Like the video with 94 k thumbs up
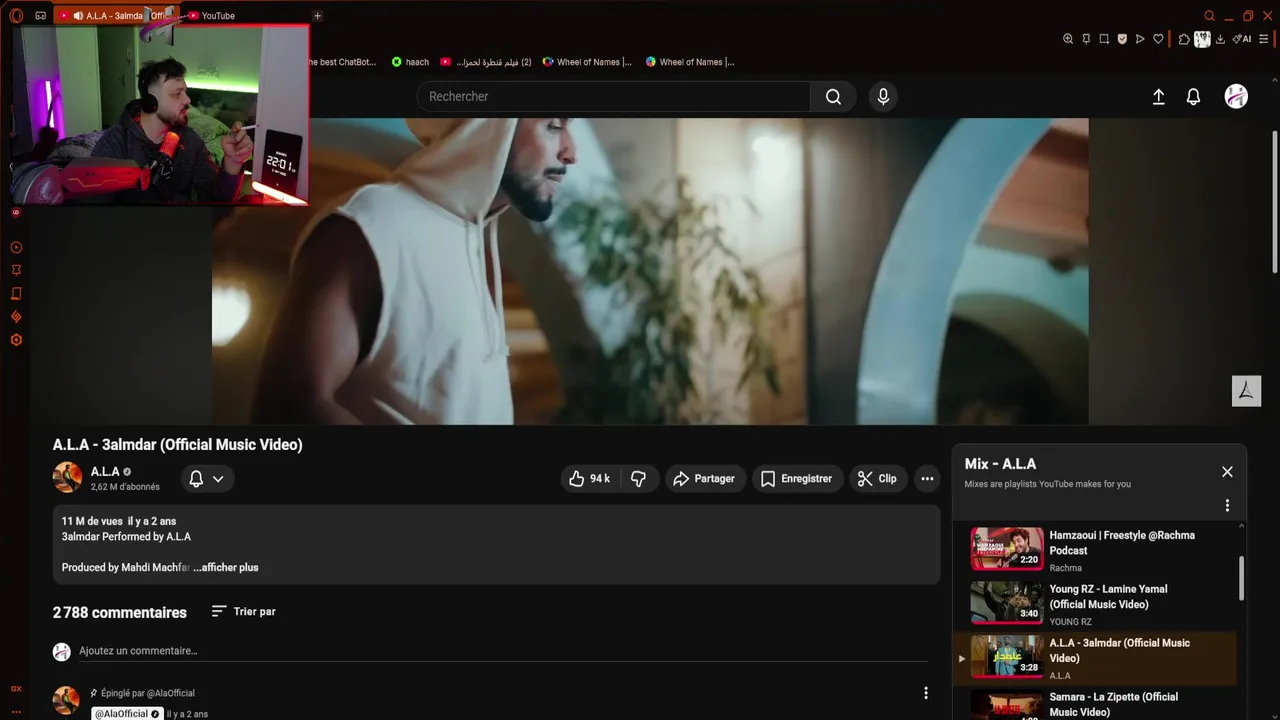1280x720 pixels. point(589,479)
